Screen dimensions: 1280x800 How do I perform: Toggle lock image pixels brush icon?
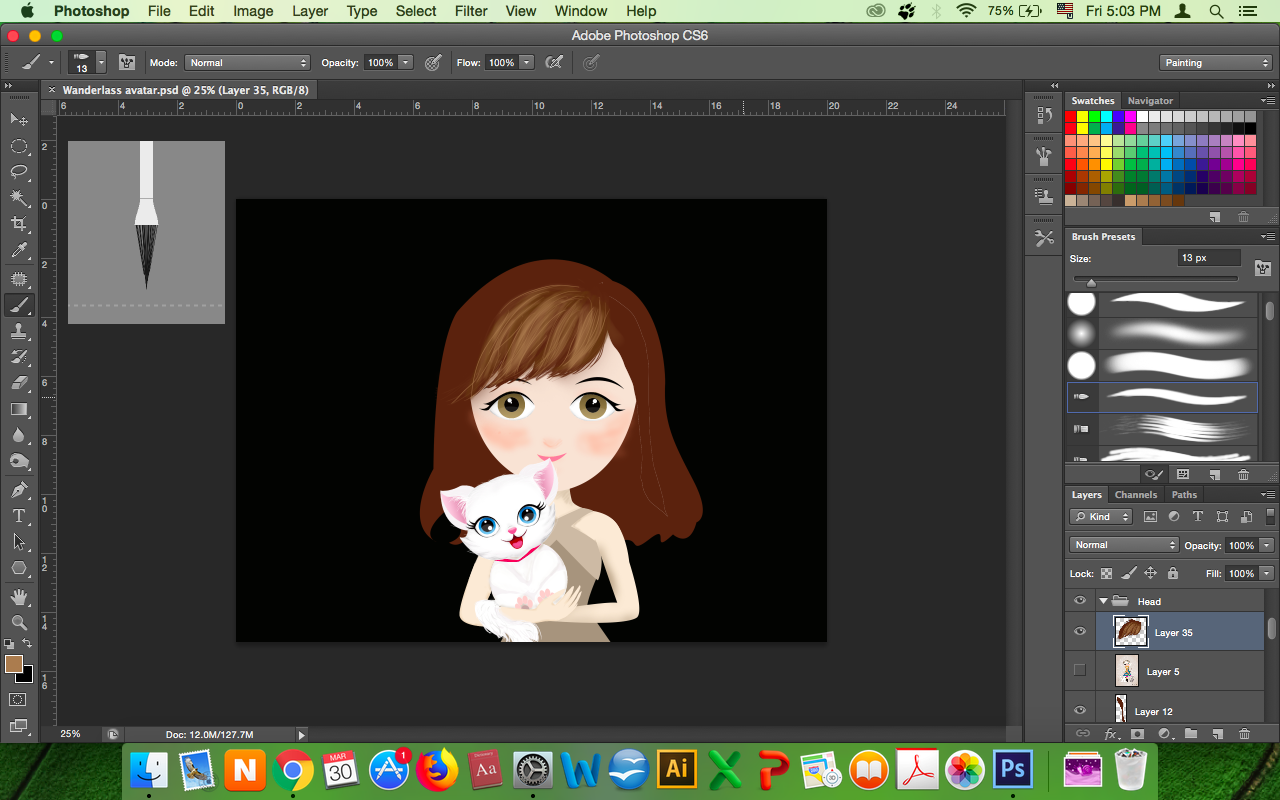[x=1128, y=574]
